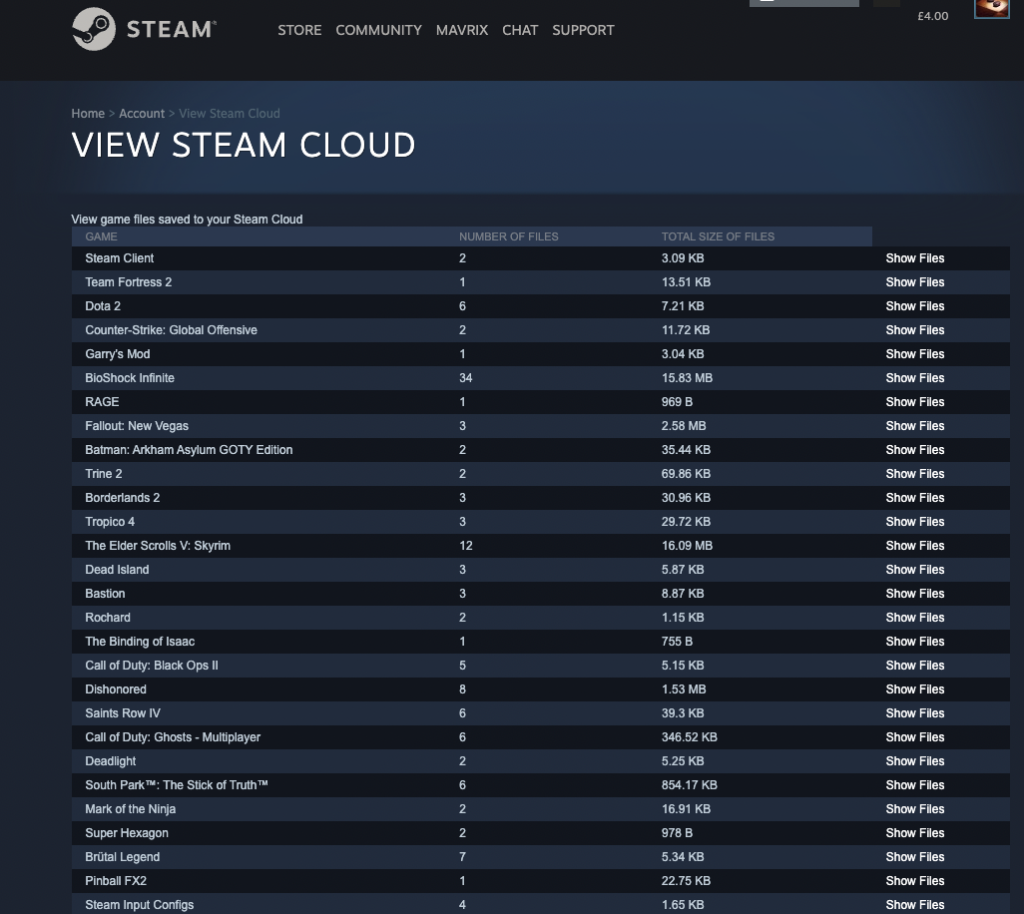Show files for Call of Duty: Ghosts

coord(915,737)
